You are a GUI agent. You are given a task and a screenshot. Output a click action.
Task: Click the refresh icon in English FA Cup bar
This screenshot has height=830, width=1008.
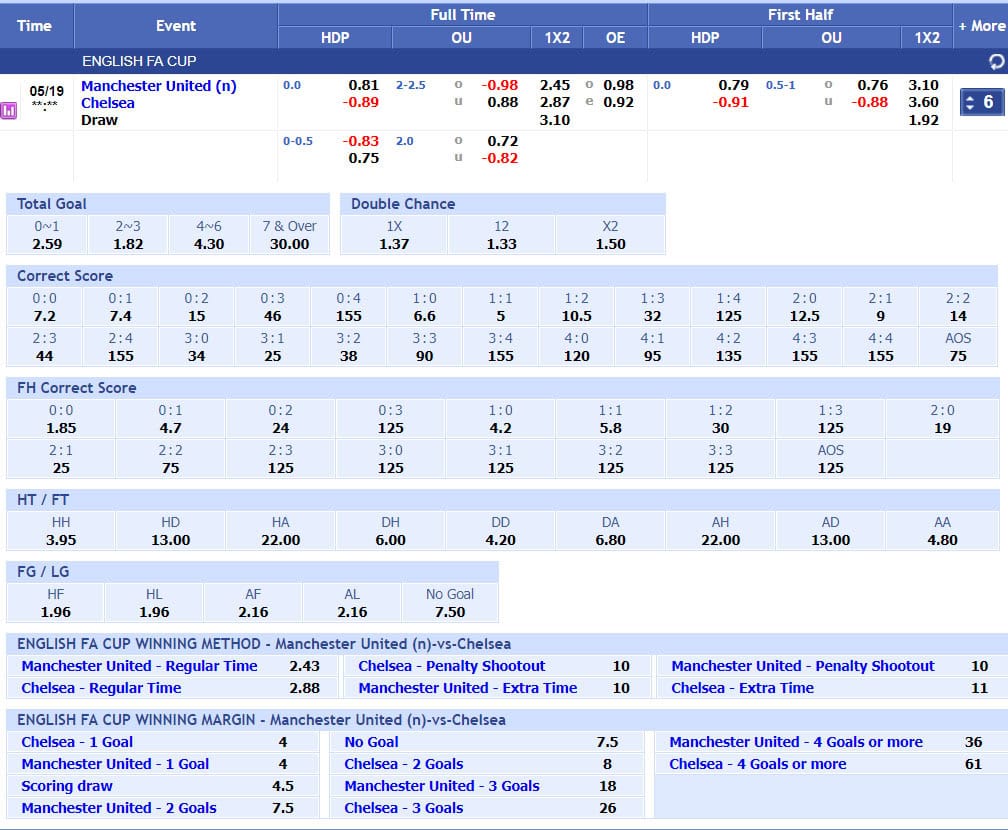[x=996, y=62]
